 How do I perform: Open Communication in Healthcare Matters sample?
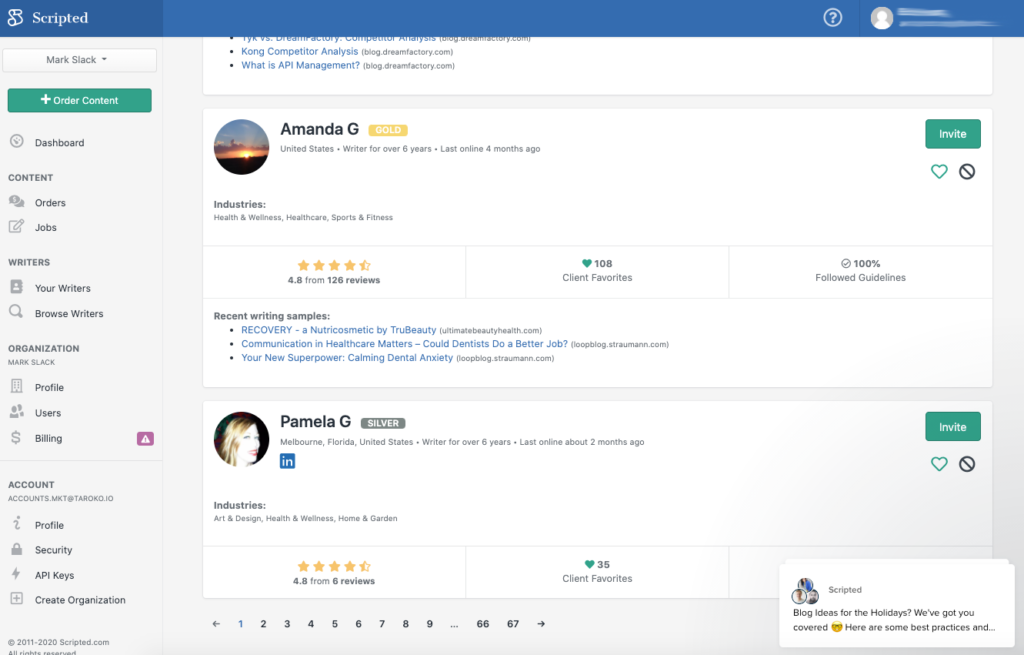coord(404,343)
